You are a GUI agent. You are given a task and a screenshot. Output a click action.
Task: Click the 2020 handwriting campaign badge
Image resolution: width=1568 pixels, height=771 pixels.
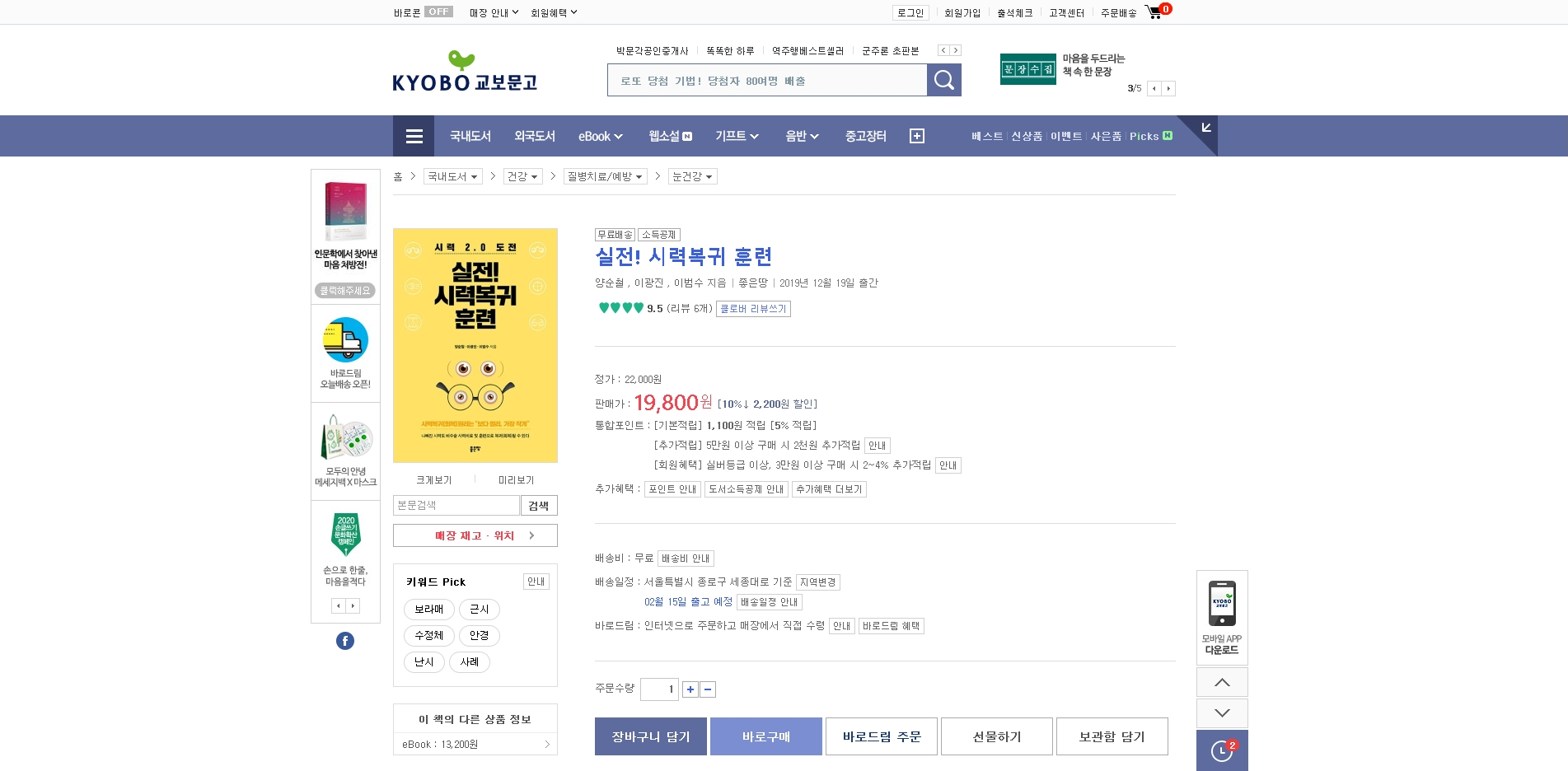click(345, 534)
